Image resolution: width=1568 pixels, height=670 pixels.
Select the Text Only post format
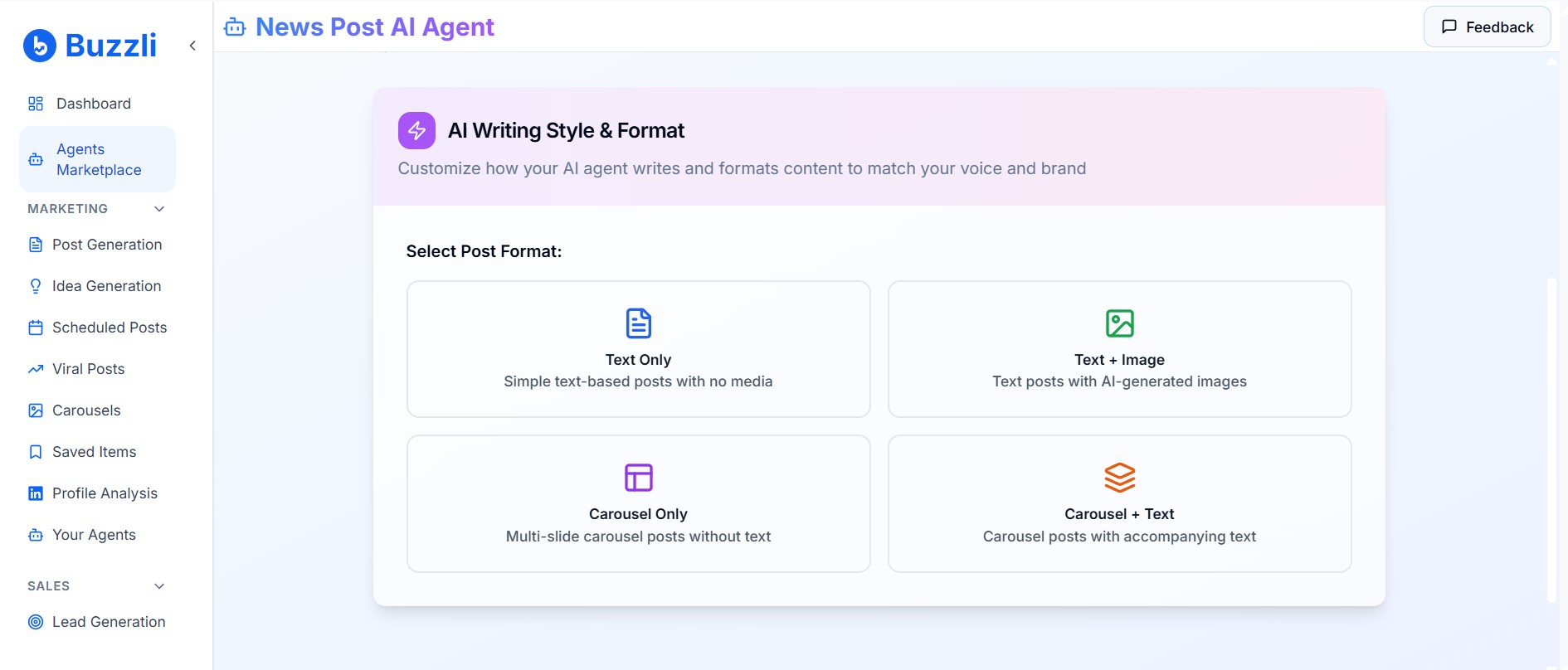click(x=638, y=349)
